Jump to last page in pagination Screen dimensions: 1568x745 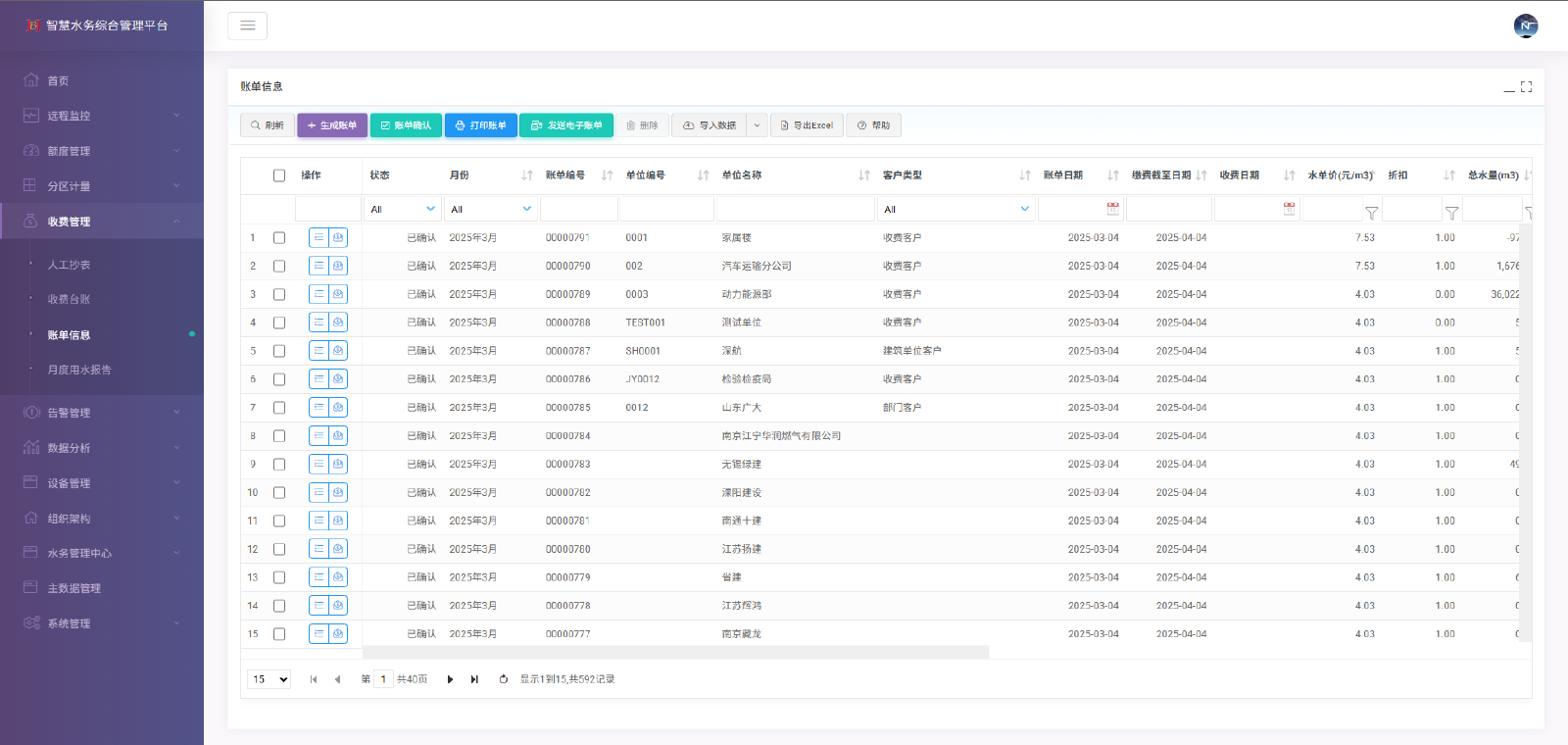[x=474, y=679]
